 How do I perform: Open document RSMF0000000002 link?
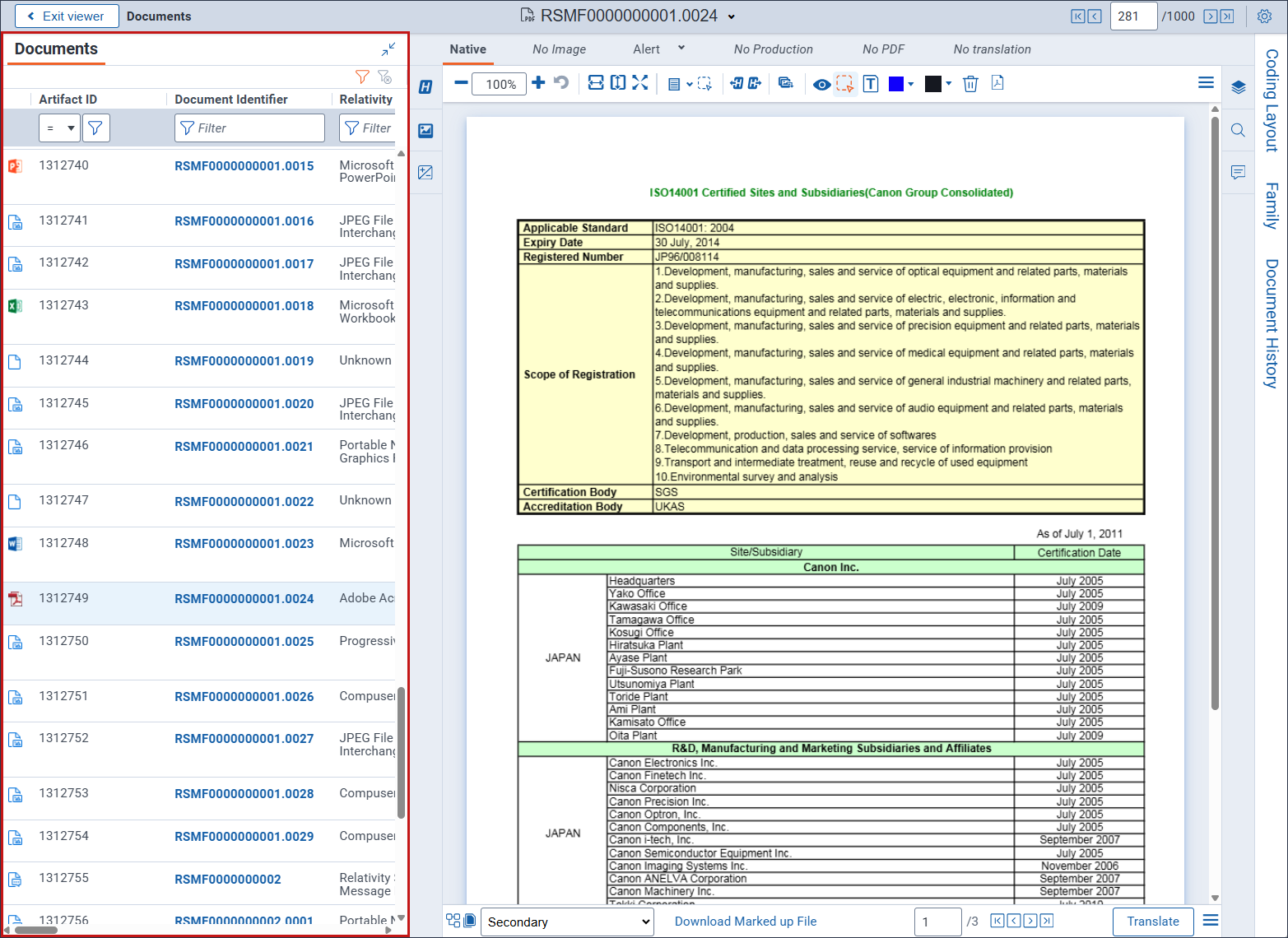pos(228,880)
